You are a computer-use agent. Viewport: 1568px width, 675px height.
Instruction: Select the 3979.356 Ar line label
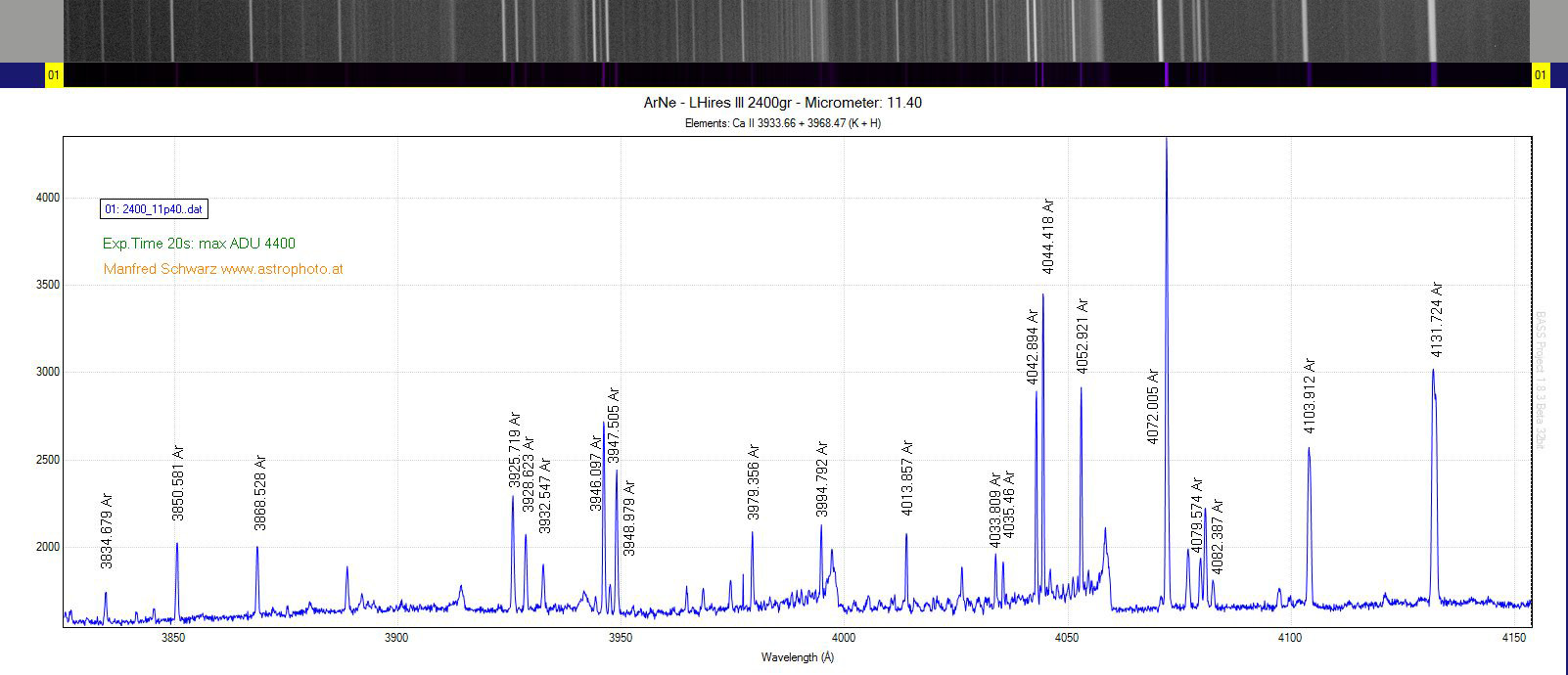click(754, 482)
